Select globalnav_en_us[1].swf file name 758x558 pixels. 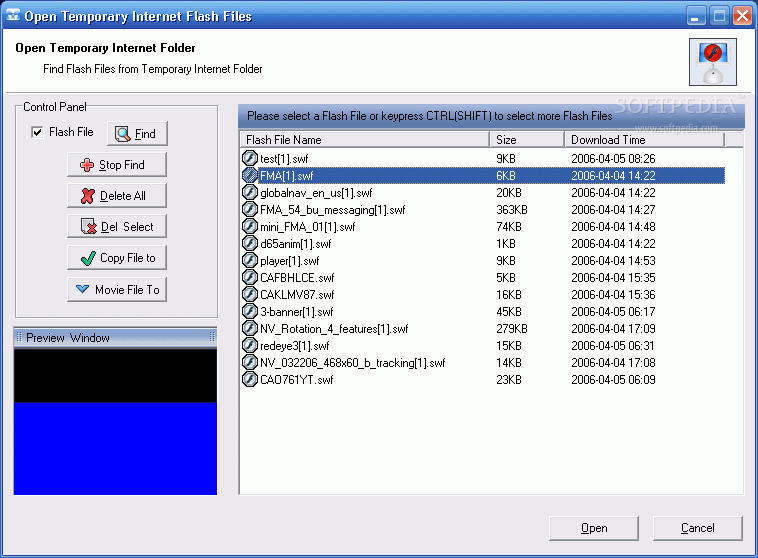point(316,193)
